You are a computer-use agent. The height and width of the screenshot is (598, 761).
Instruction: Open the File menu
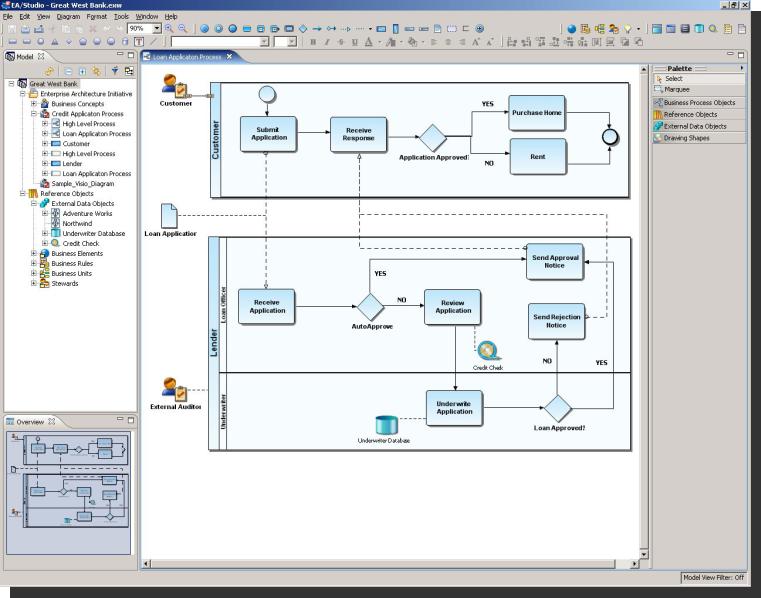click(8, 17)
